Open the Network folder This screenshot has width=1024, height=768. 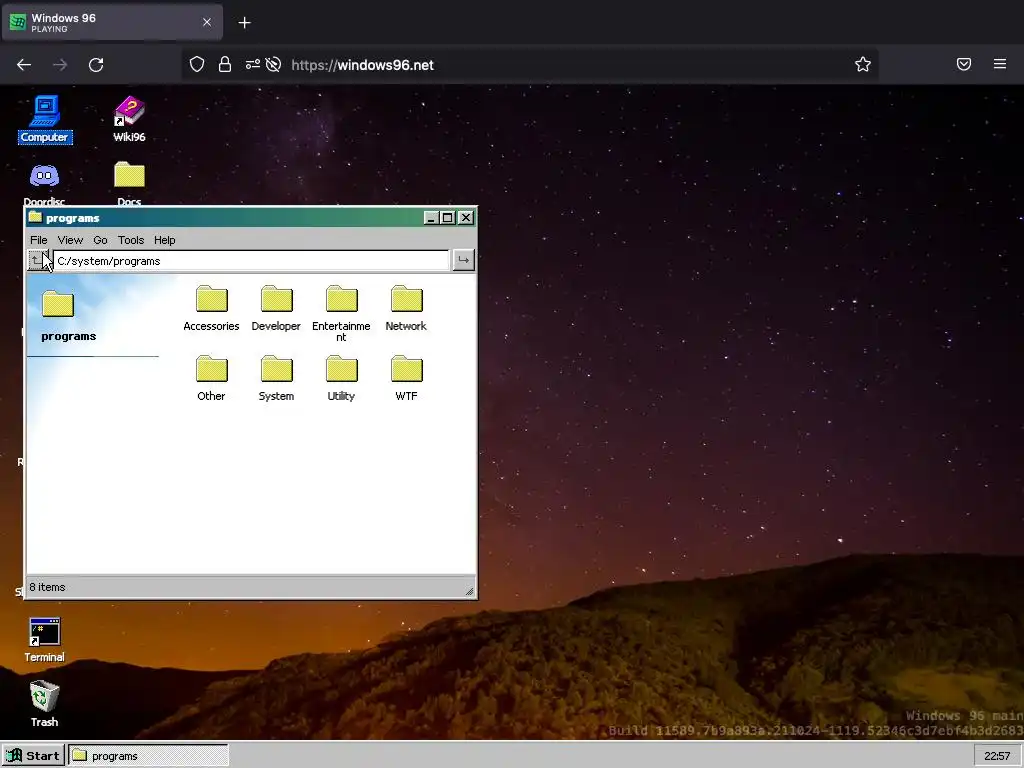coord(406,308)
